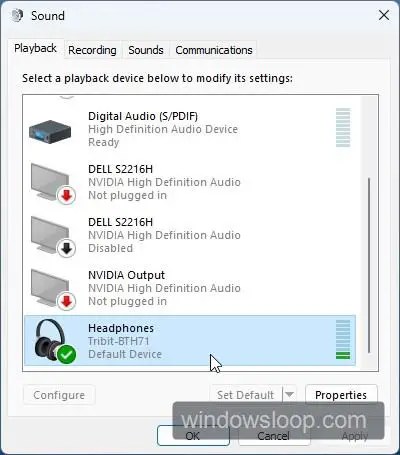Click the Set Default button
Viewport: 400px width, 455px height.
246,395
